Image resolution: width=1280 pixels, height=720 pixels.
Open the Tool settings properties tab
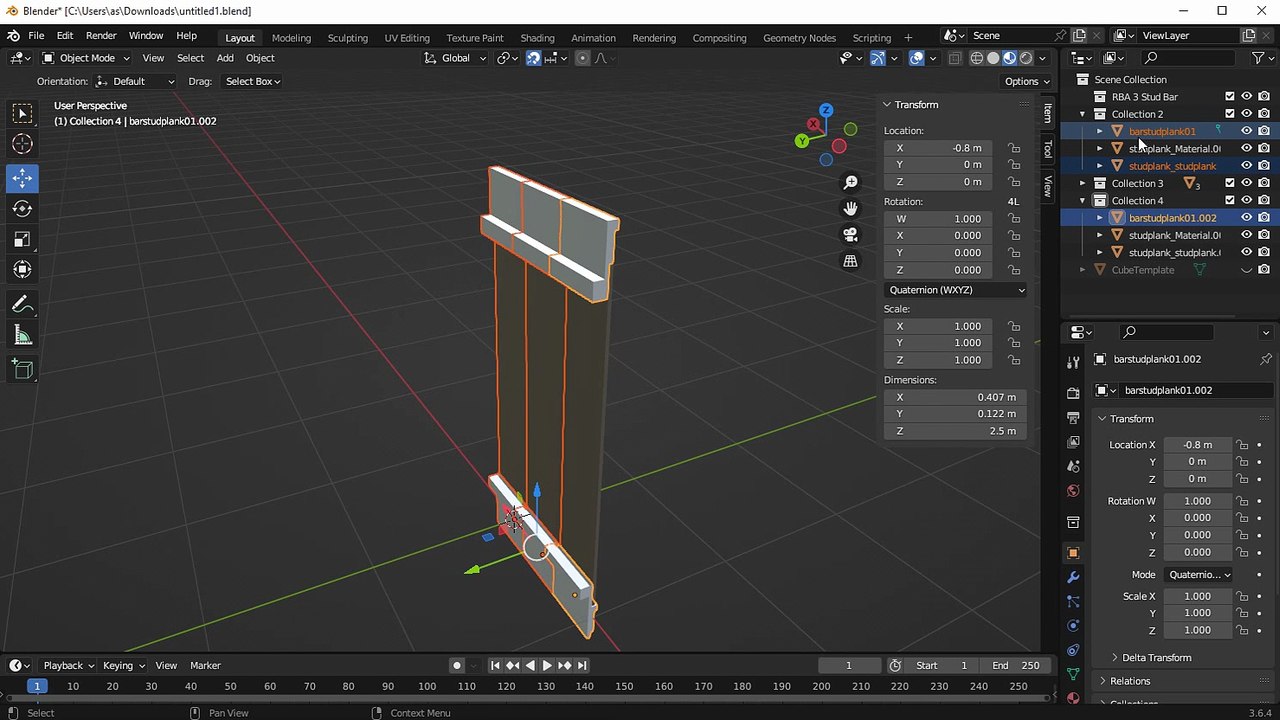1073,362
